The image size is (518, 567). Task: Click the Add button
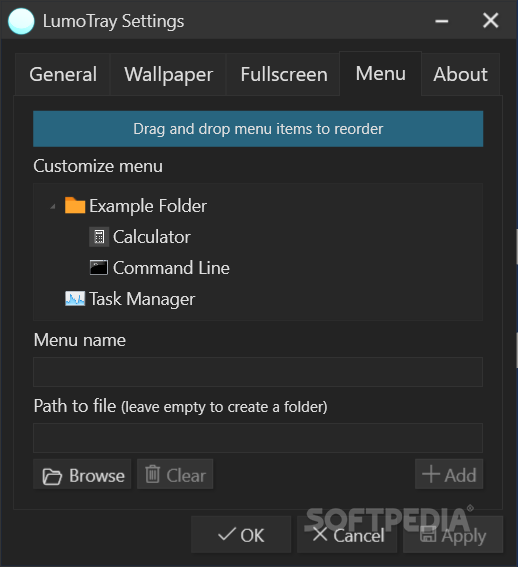pyautogui.click(x=449, y=474)
